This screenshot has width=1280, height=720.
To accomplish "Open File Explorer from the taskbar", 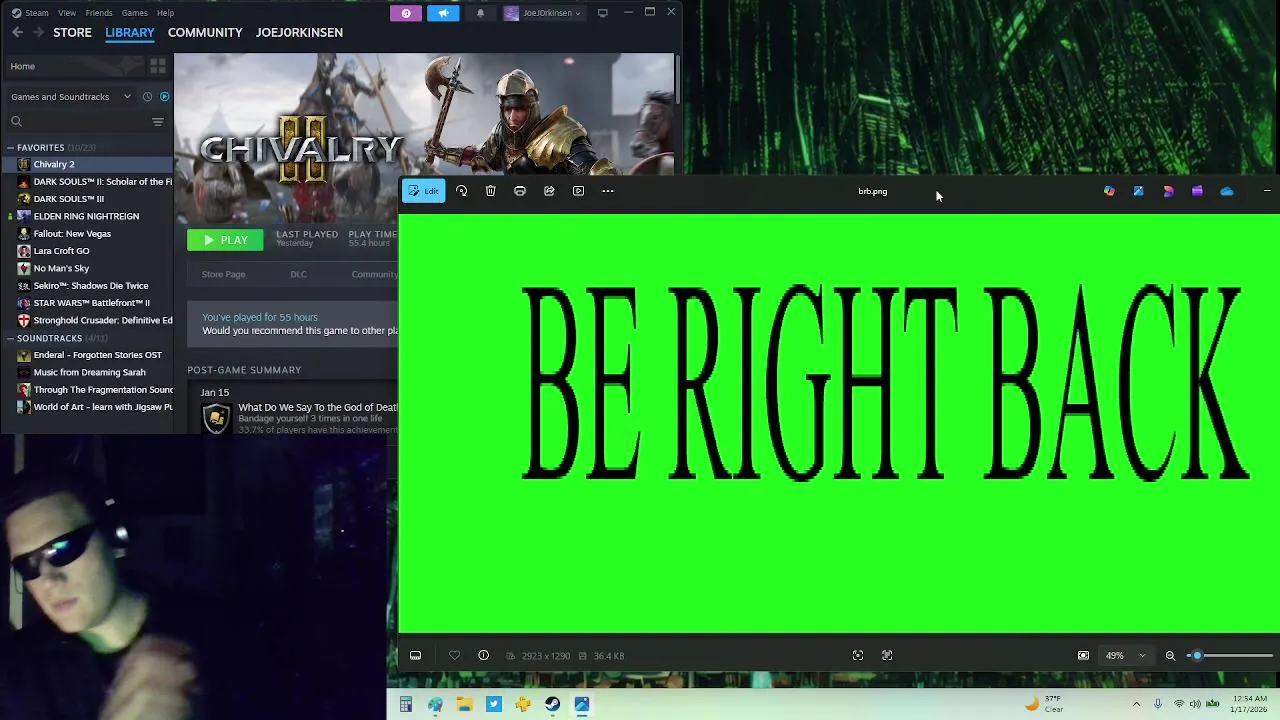I will pos(464,705).
